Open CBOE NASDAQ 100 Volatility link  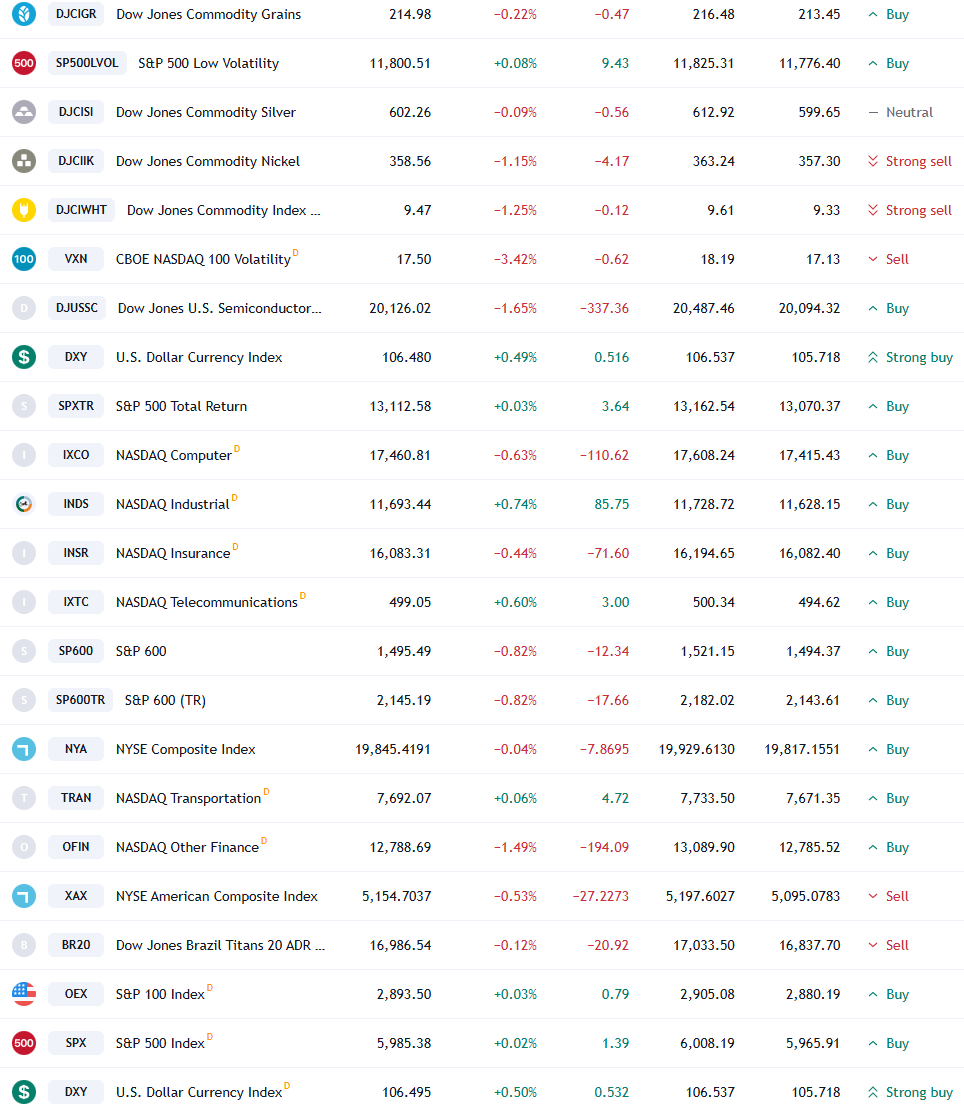tap(203, 259)
